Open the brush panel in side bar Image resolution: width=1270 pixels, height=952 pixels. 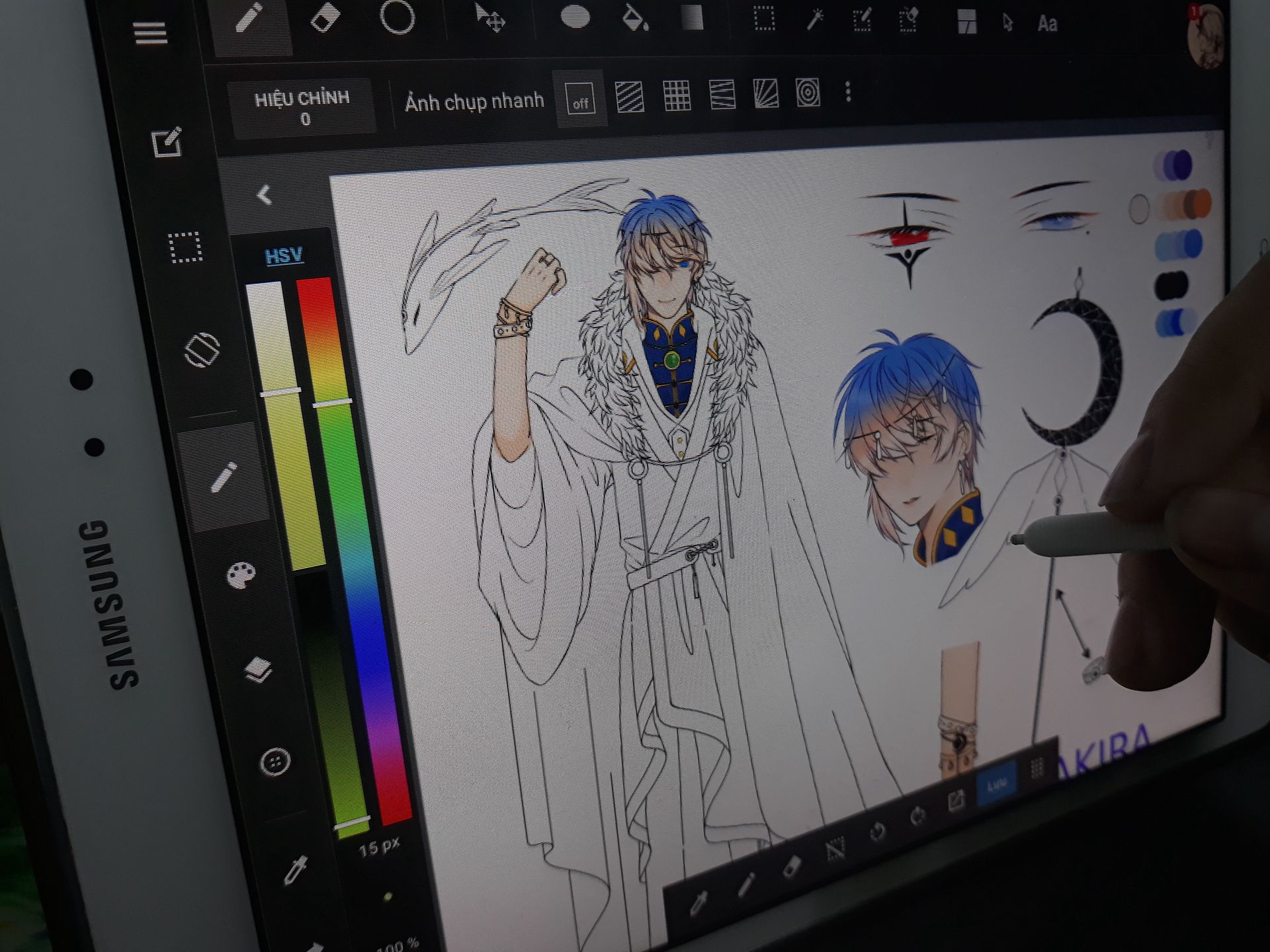pyautogui.click(x=224, y=477)
